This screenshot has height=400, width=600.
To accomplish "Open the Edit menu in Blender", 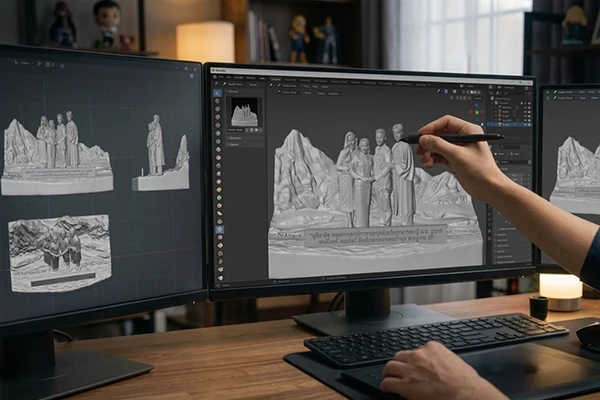I will (x=229, y=77).
